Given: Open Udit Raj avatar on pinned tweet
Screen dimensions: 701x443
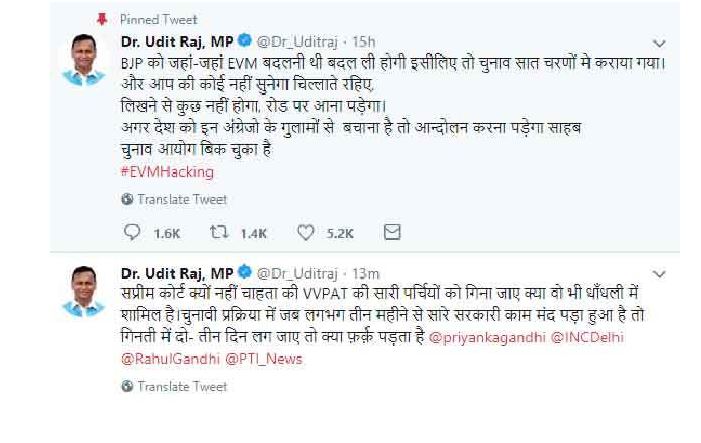Looking at the screenshot, I should click(x=84, y=60).
